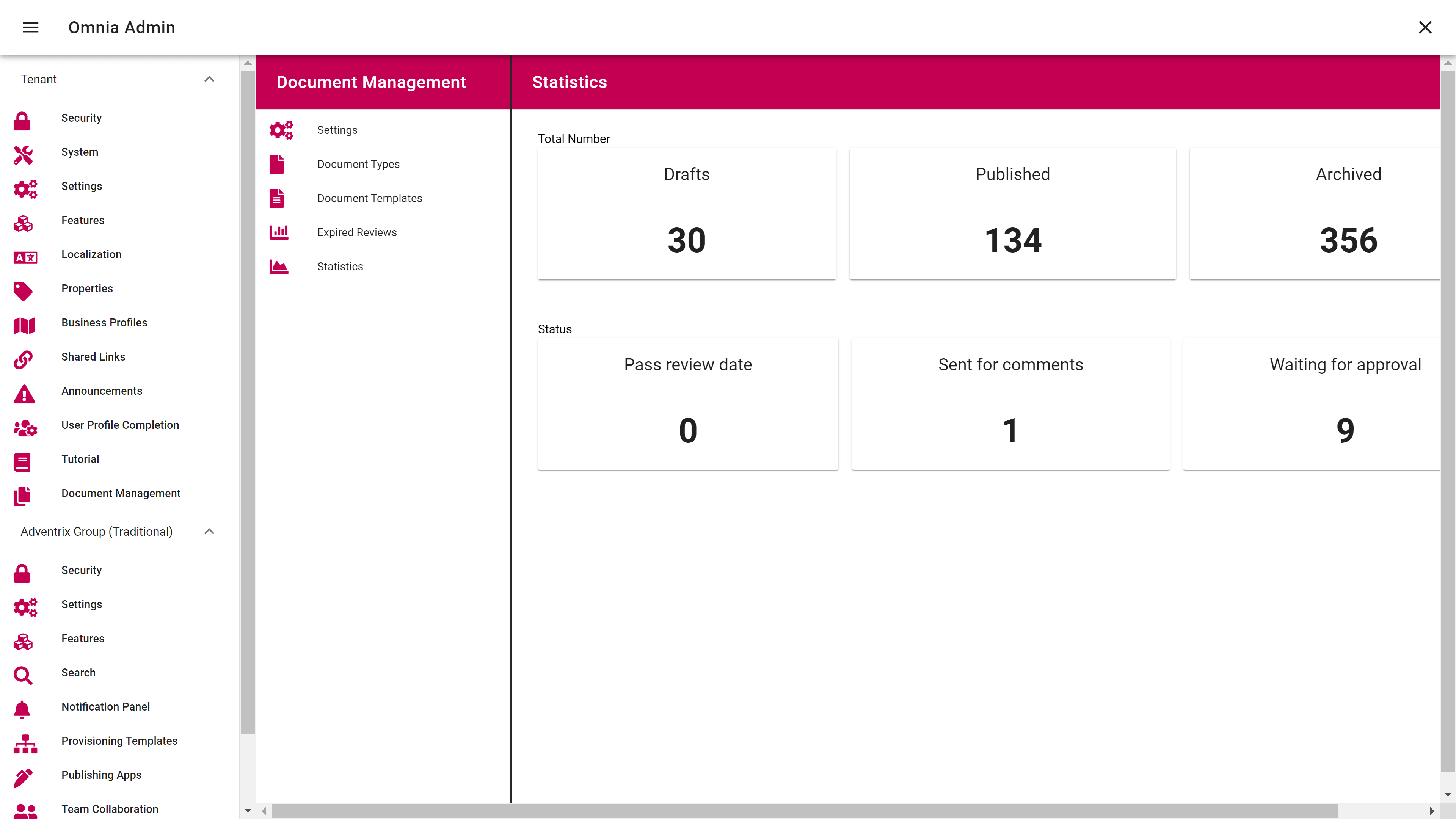The image size is (1456, 819).
Task: Open the hamburger navigation menu
Action: (x=30, y=27)
